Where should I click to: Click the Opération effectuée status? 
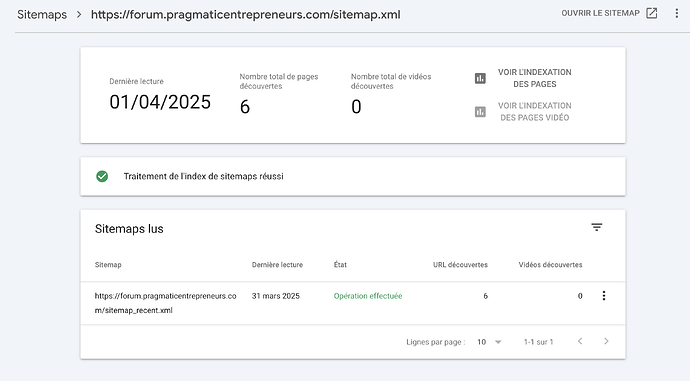(368, 296)
